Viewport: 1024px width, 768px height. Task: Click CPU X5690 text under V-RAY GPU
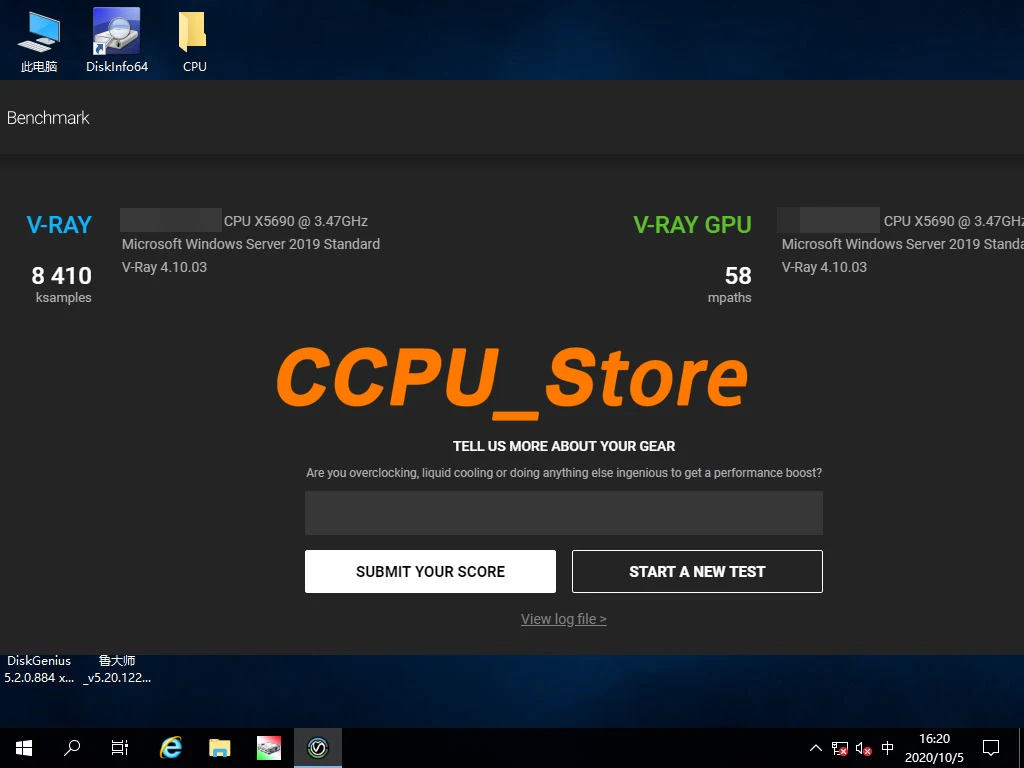tap(953, 221)
